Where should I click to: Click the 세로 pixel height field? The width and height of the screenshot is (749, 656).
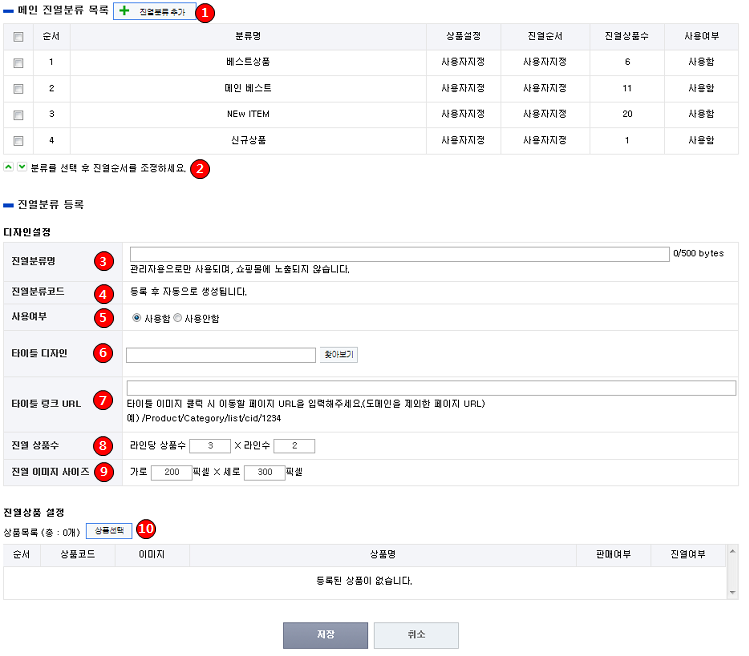click(264, 472)
